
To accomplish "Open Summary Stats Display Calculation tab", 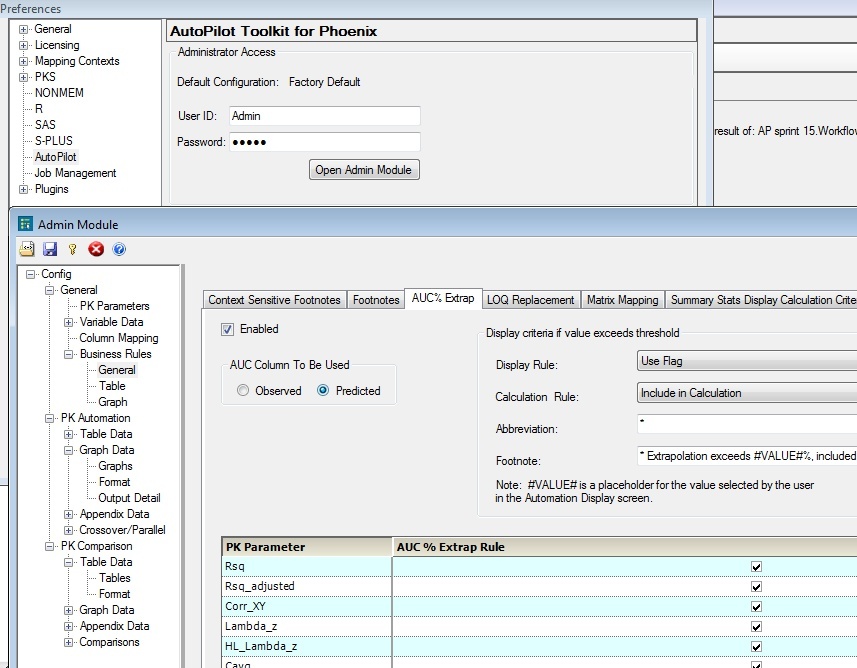I will click(x=761, y=300).
